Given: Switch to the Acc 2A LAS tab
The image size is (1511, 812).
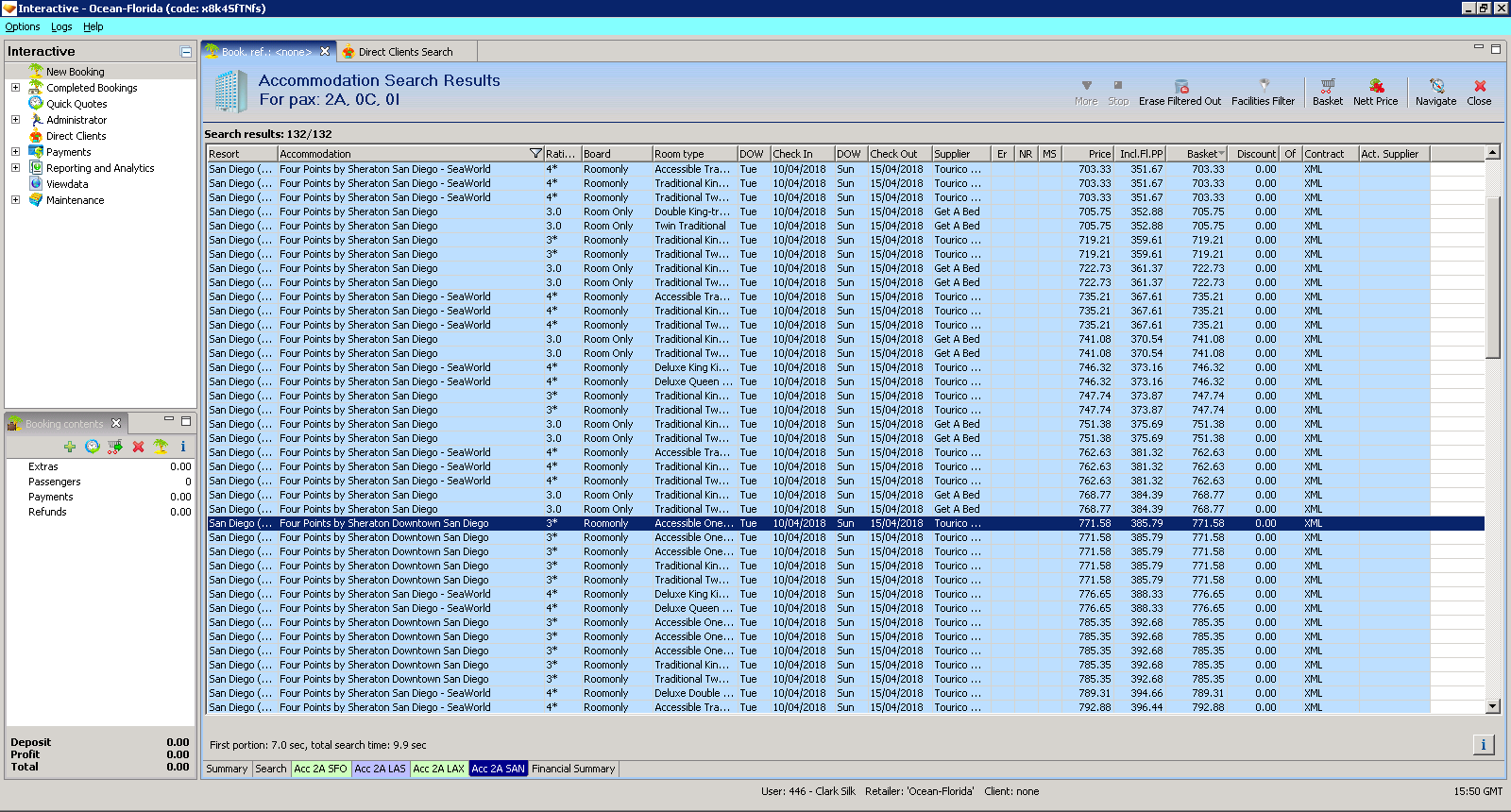Looking at the screenshot, I should 380,769.
